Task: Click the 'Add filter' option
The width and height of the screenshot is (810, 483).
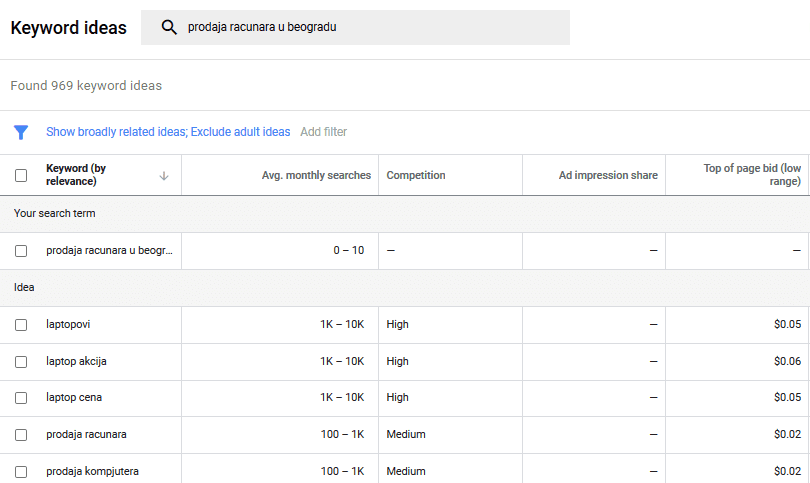Action: point(323,132)
